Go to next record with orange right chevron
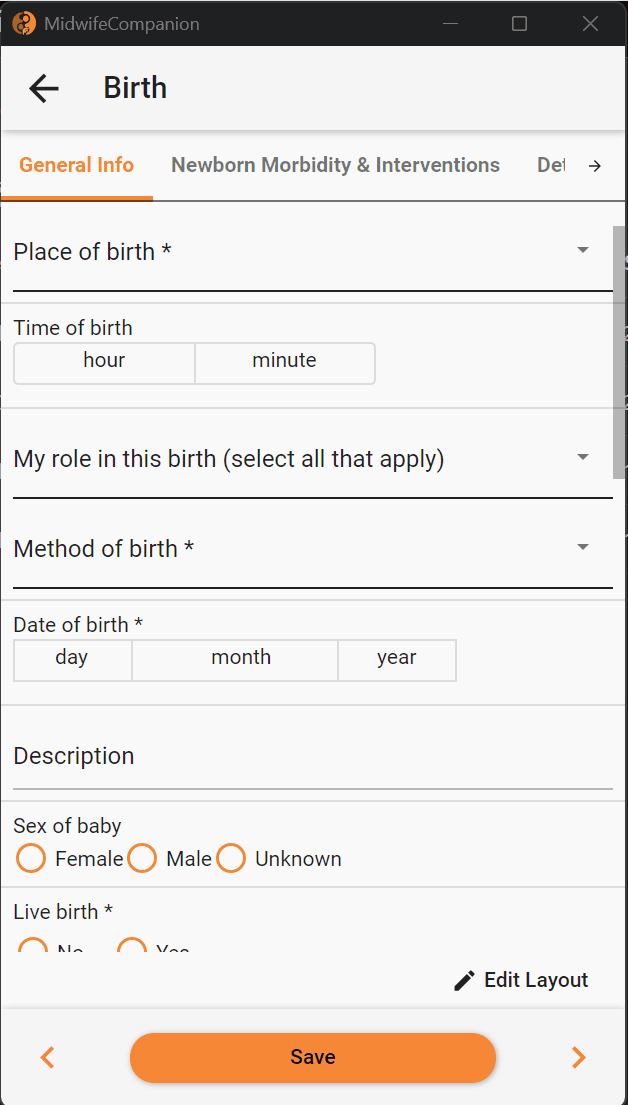 coord(579,1057)
